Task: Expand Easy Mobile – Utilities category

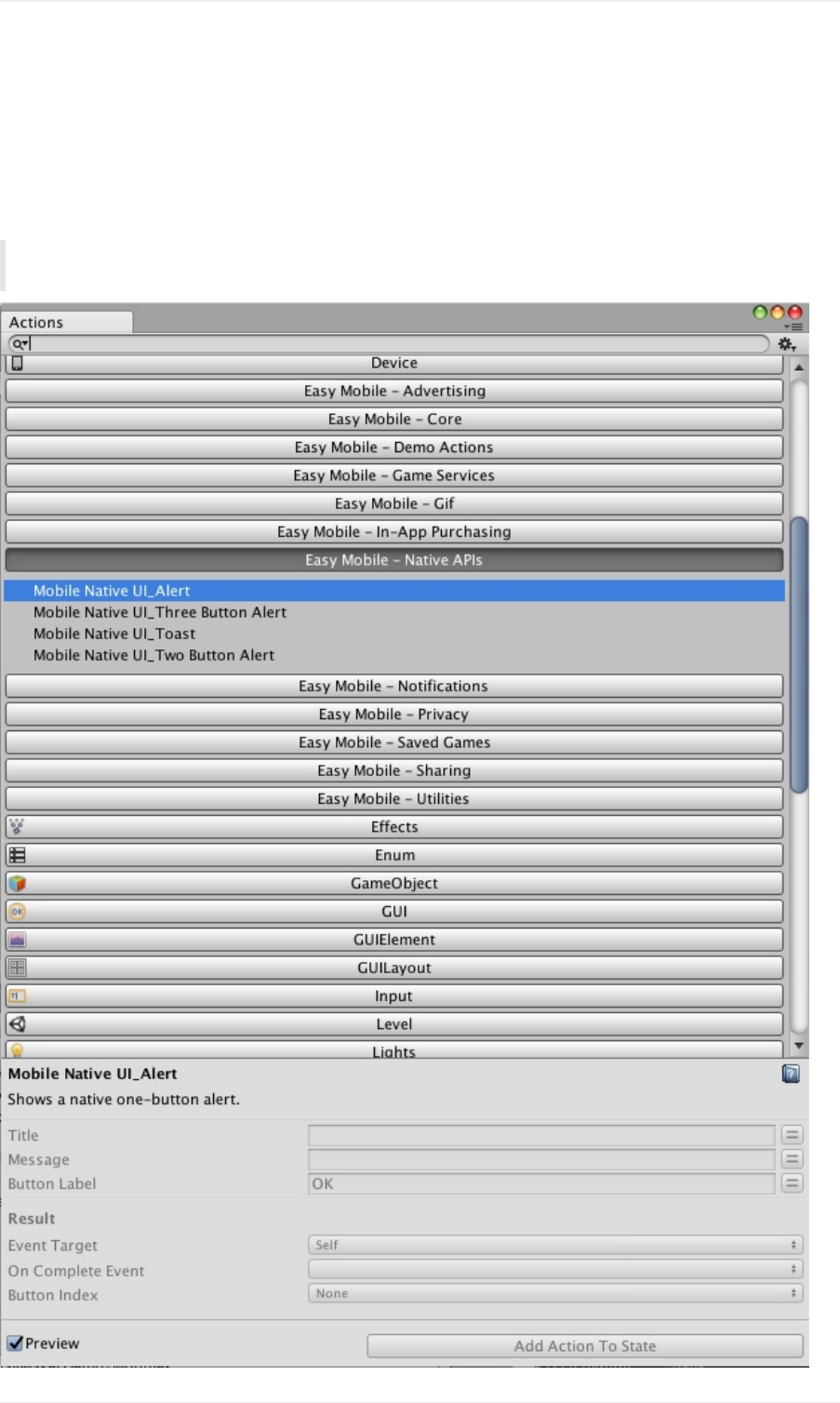Action: pos(394,798)
